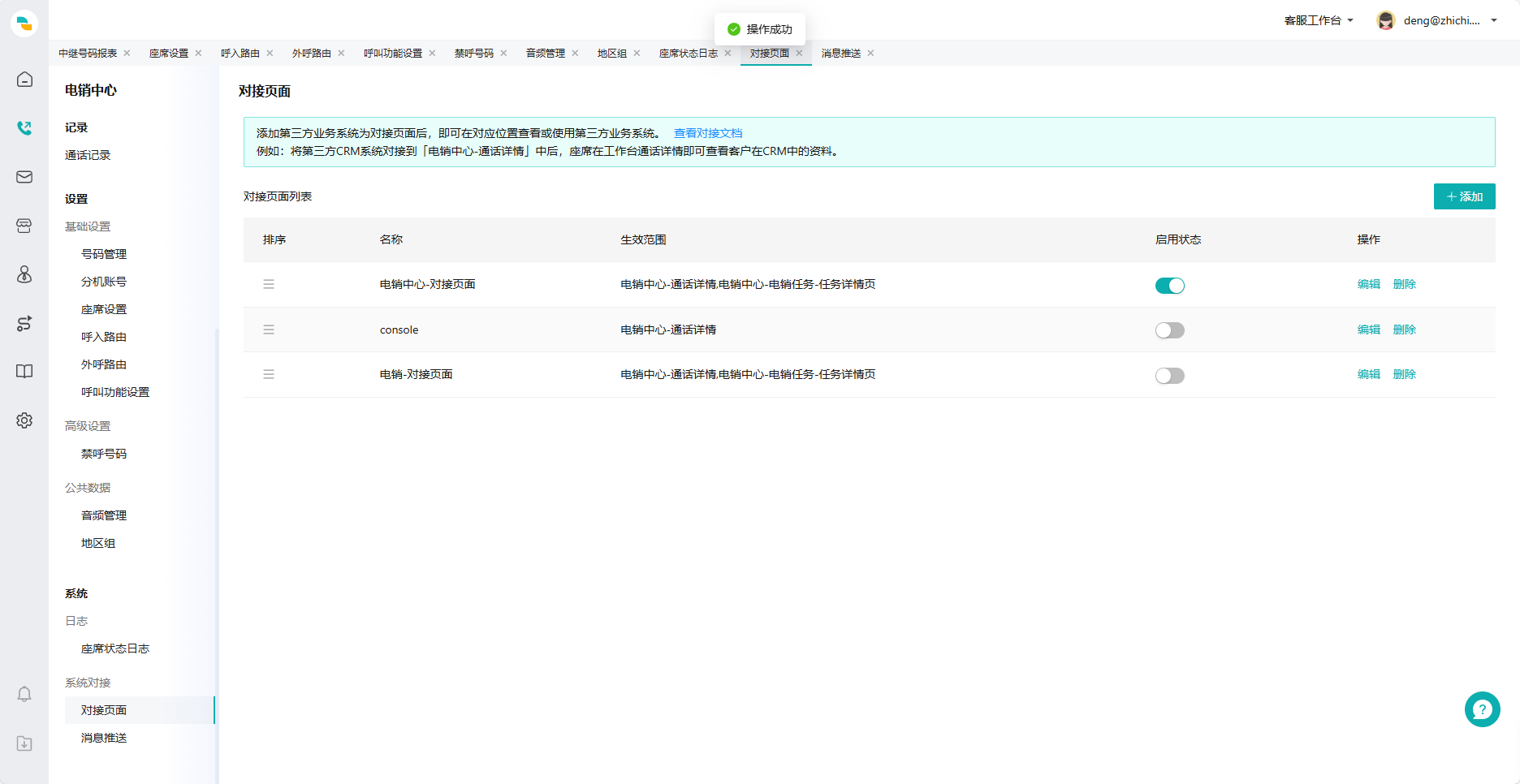Screen dimensions: 1520x784
Task: Open 号码管理 in the side menu
Action: [x=104, y=254]
